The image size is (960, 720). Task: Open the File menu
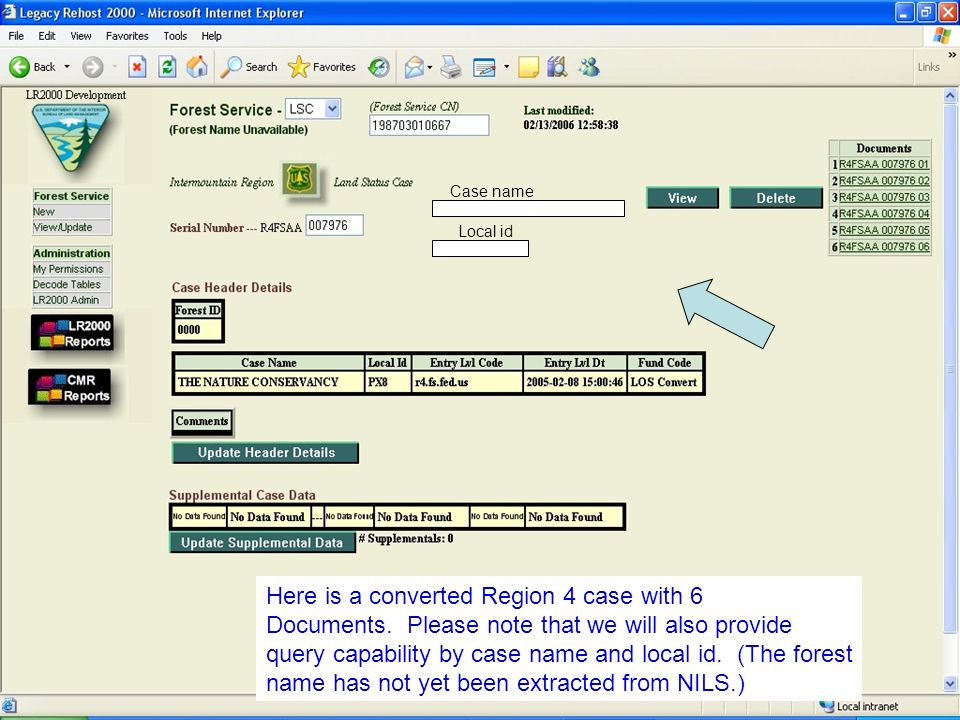[x=16, y=36]
